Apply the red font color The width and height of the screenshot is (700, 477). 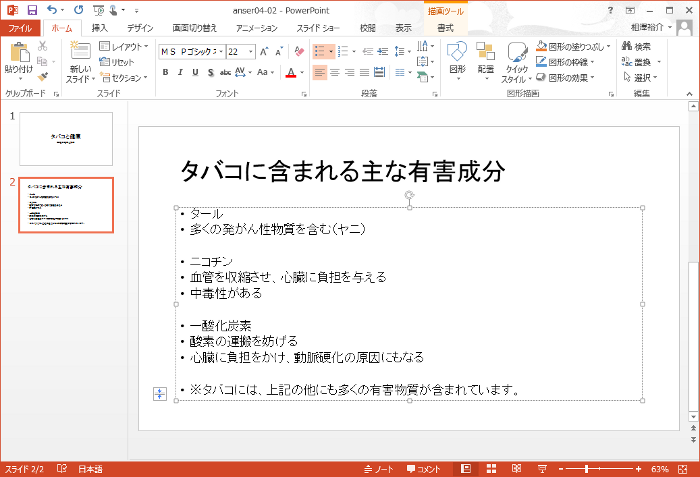(x=291, y=72)
